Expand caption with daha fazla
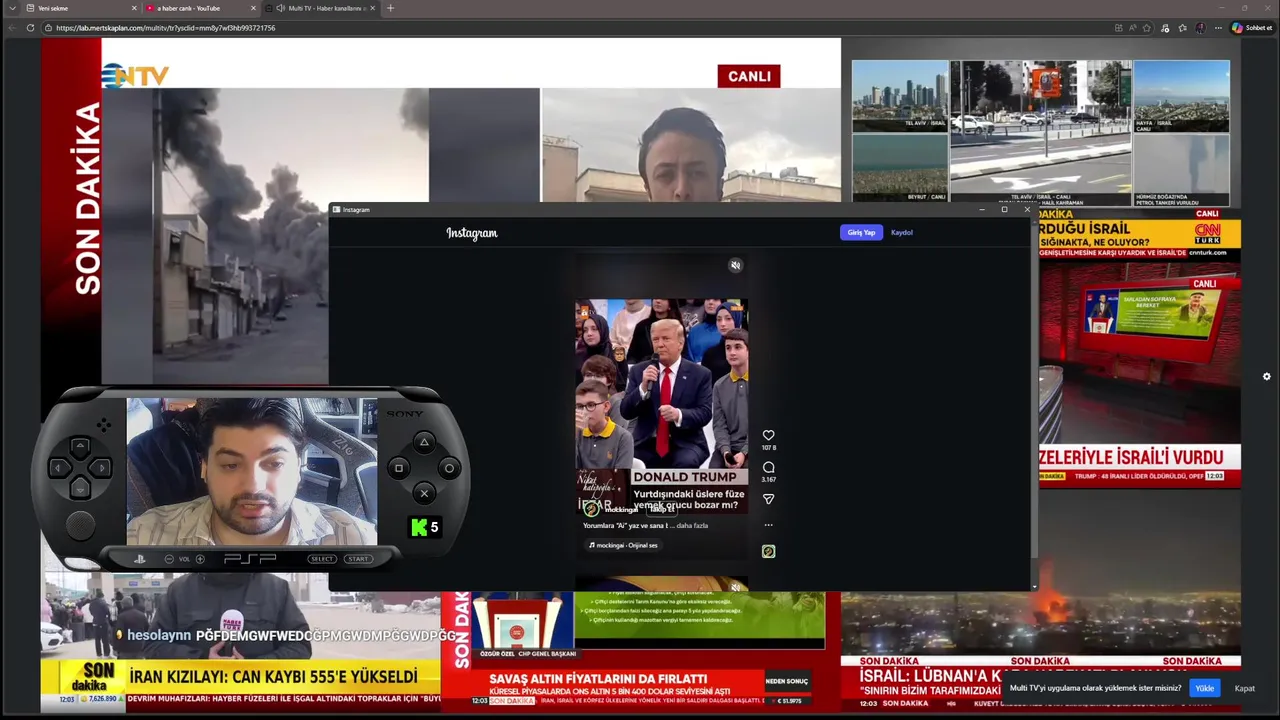 (x=692, y=525)
